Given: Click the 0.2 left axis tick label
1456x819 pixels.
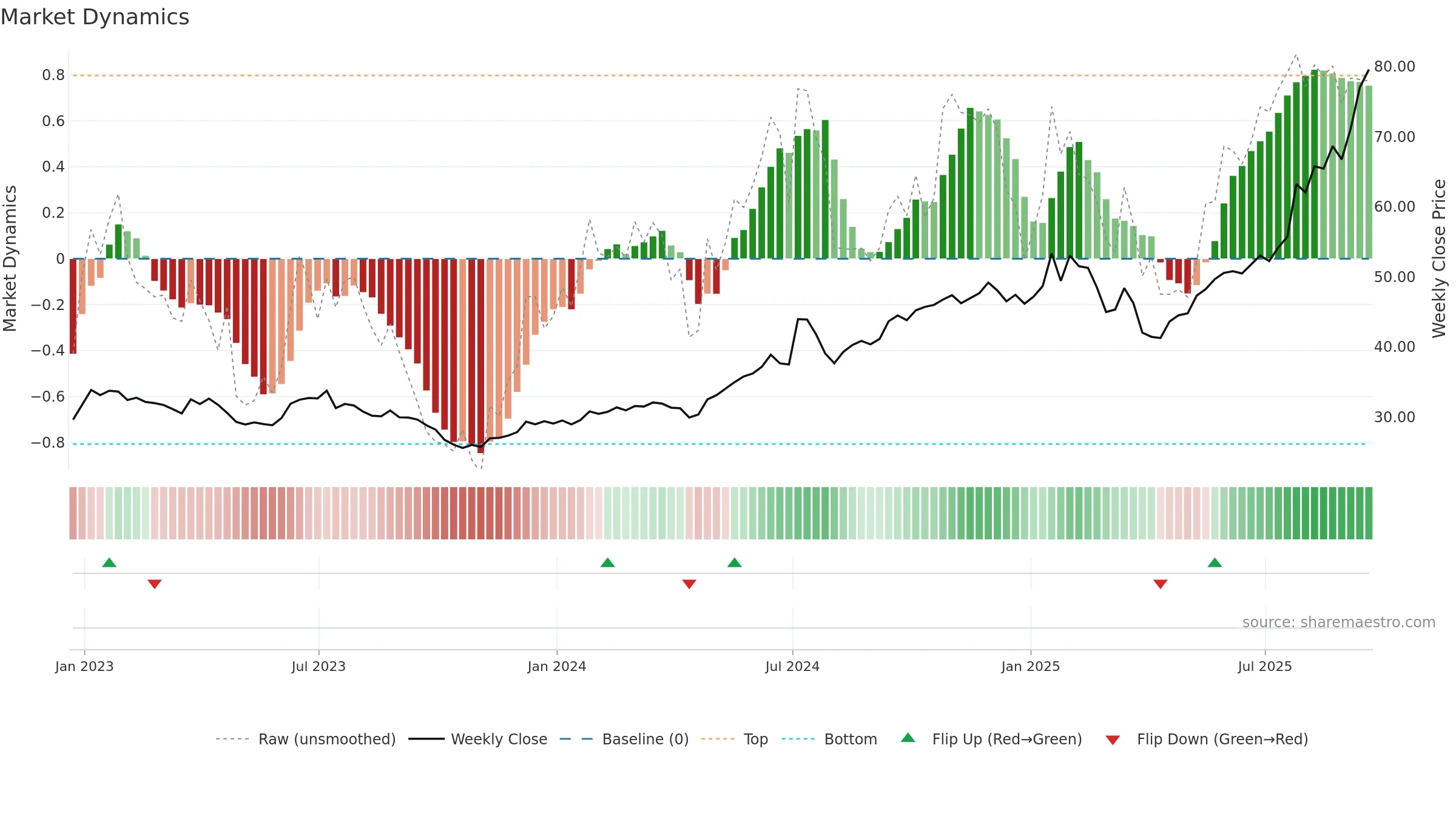Looking at the screenshot, I should click(53, 213).
